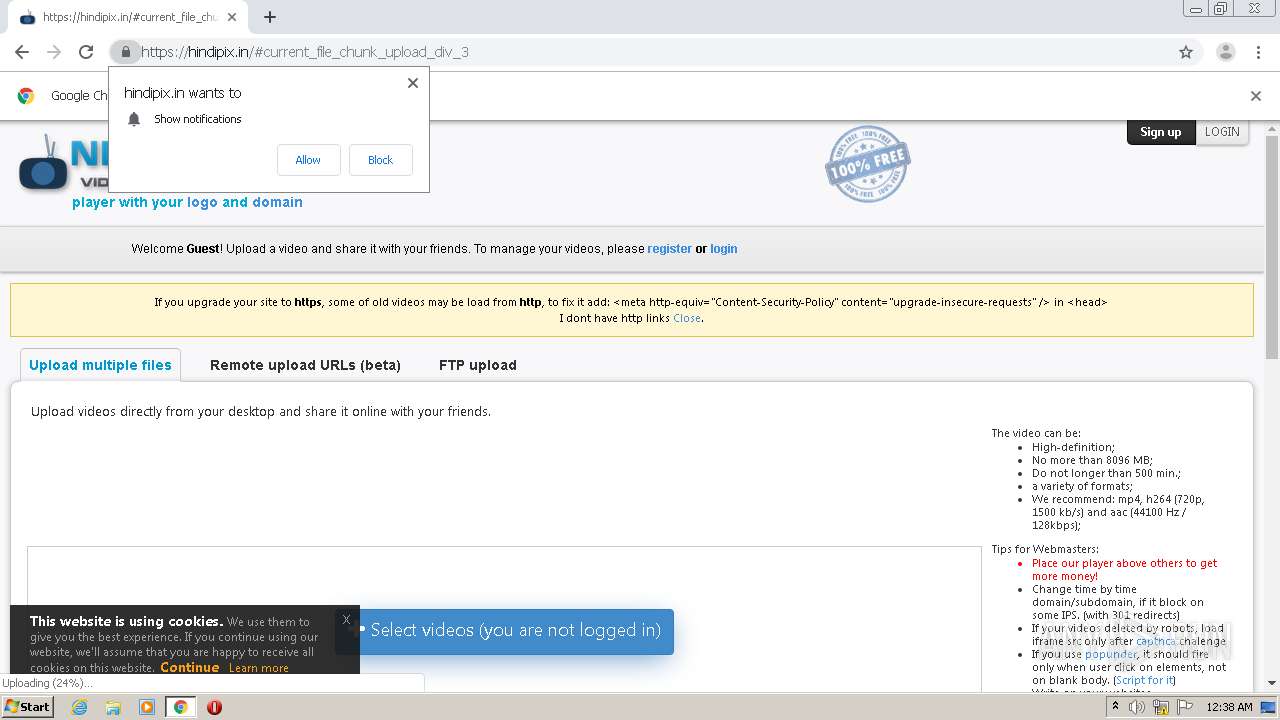This screenshot has height=720, width=1280.
Task: Switch to FTP upload tab
Action: pyautogui.click(x=478, y=365)
